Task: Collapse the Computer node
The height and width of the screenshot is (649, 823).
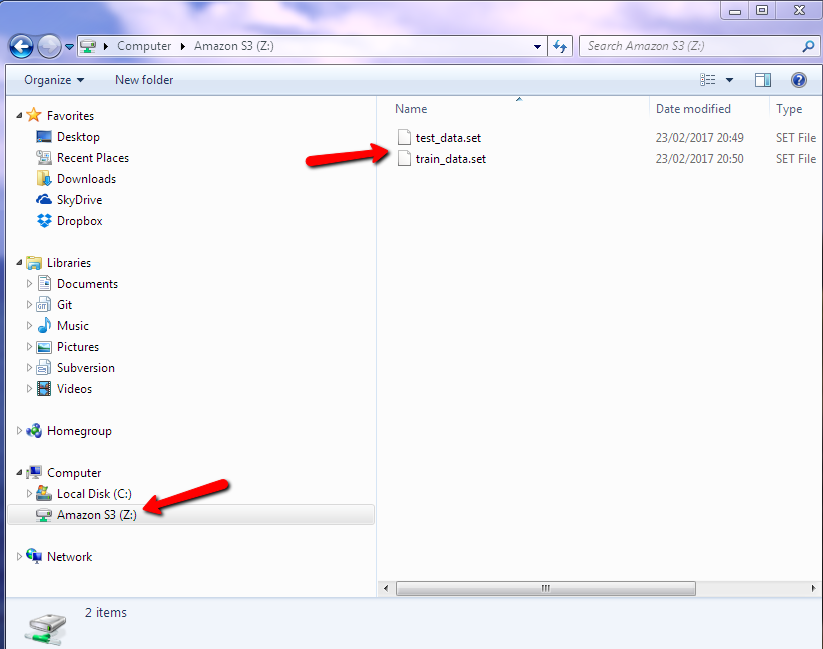Action: point(19,473)
